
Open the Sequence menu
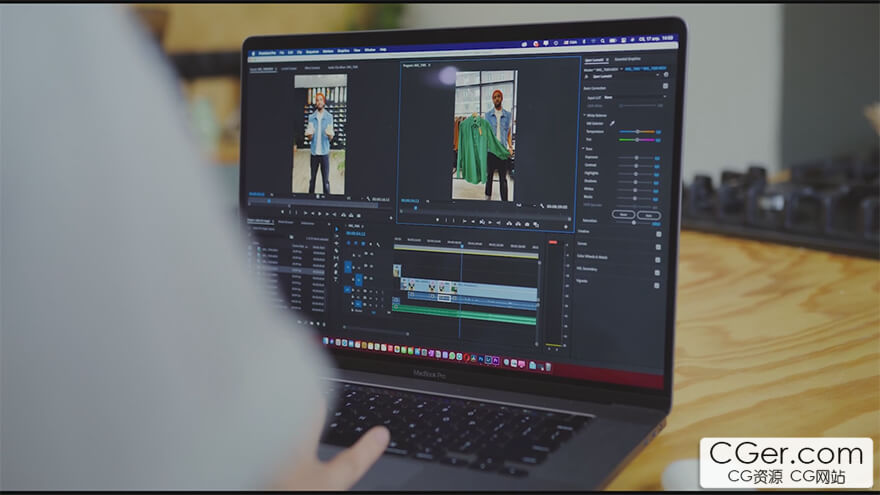pyautogui.click(x=312, y=52)
